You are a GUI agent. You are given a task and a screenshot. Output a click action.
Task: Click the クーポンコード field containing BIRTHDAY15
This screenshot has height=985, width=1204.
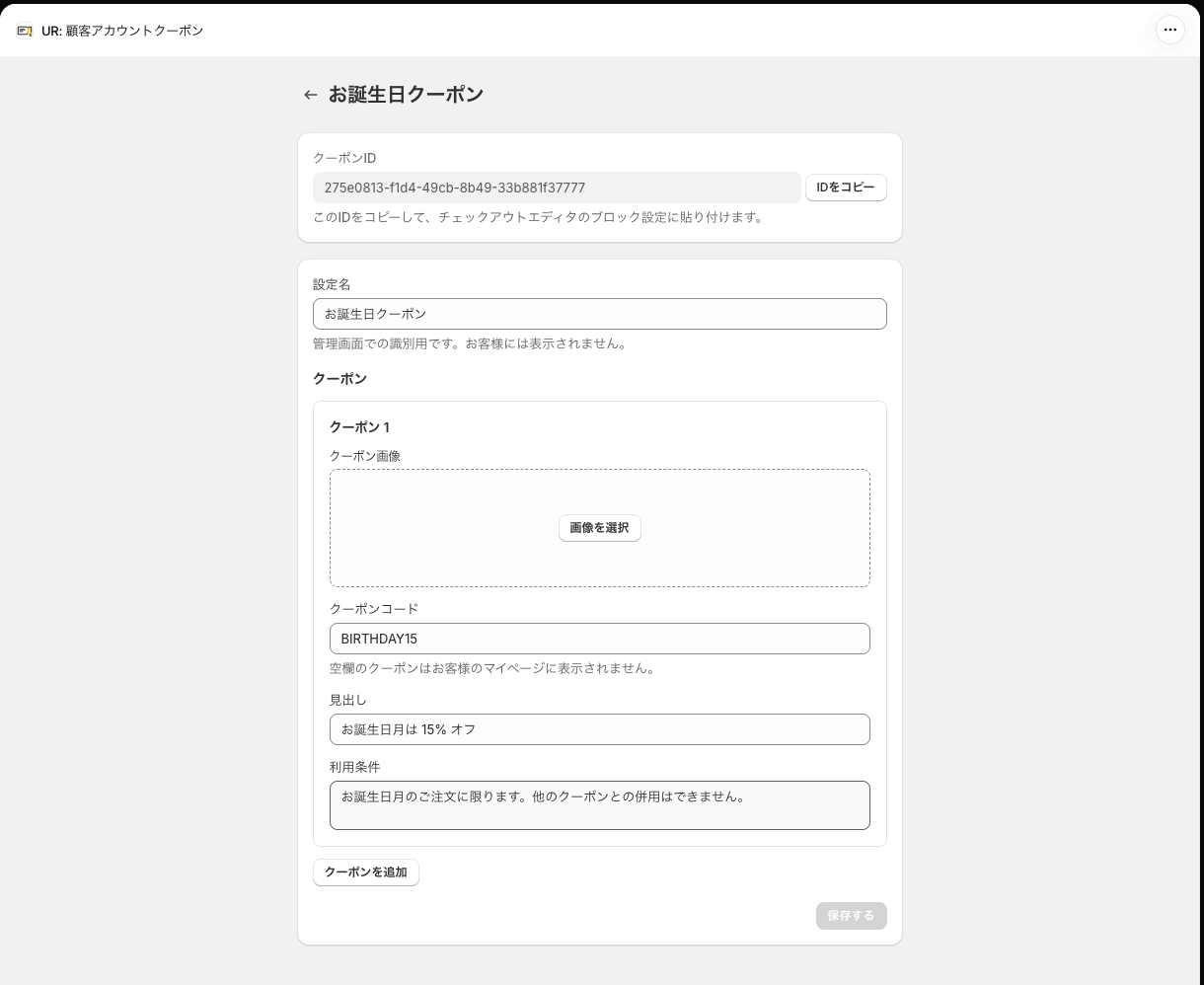[600, 639]
